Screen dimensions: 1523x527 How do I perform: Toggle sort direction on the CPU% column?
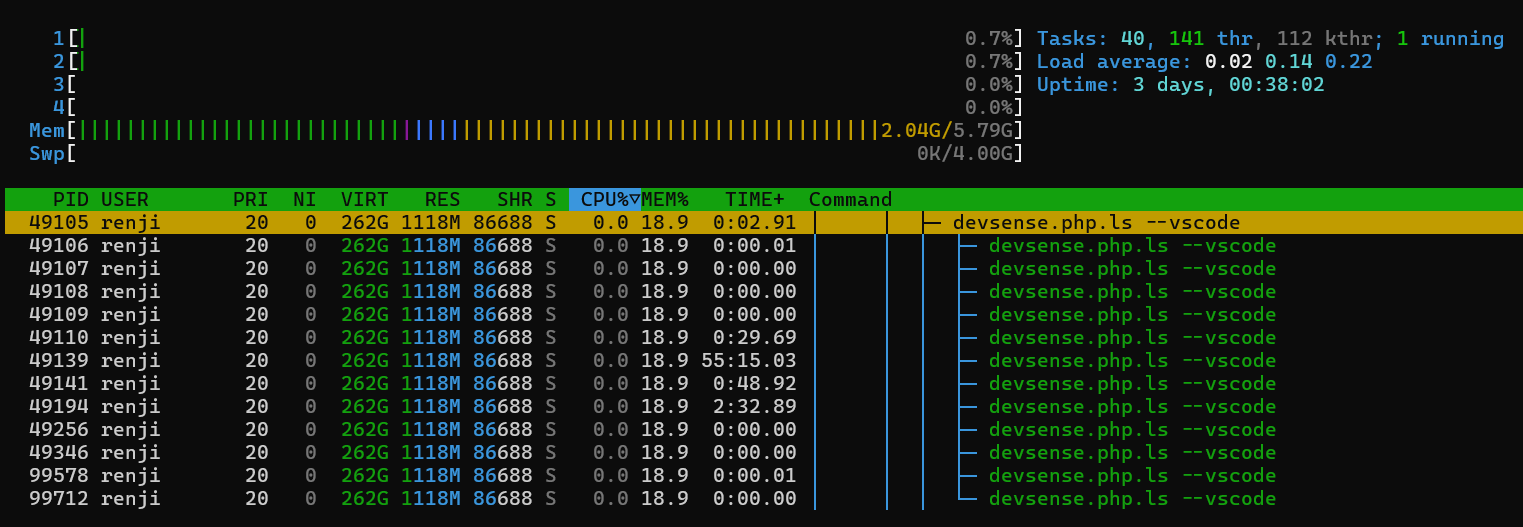tap(605, 199)
